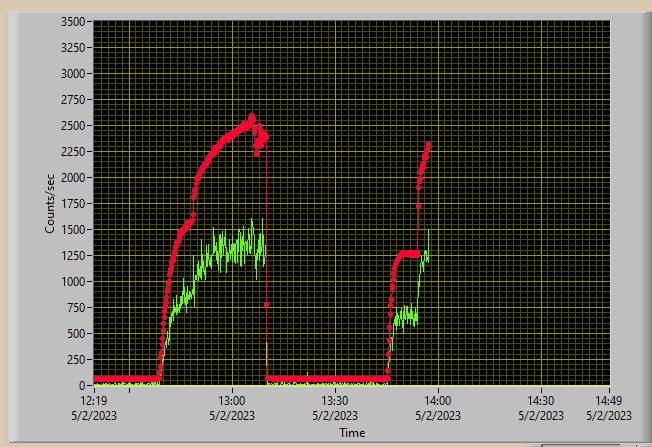Click the isolated red point at 750
The height and width of the screenshot is (447, 652).
point(267,305)
